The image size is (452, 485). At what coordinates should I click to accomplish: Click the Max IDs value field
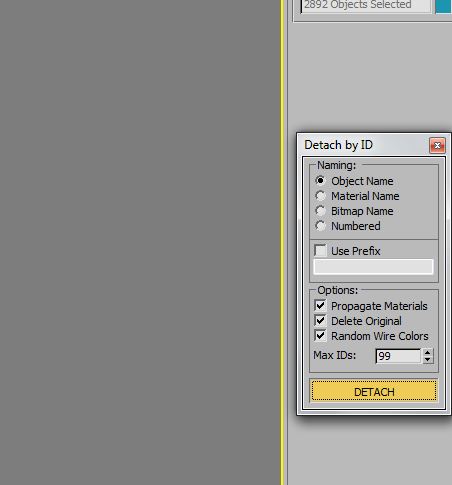pos(398,356)
